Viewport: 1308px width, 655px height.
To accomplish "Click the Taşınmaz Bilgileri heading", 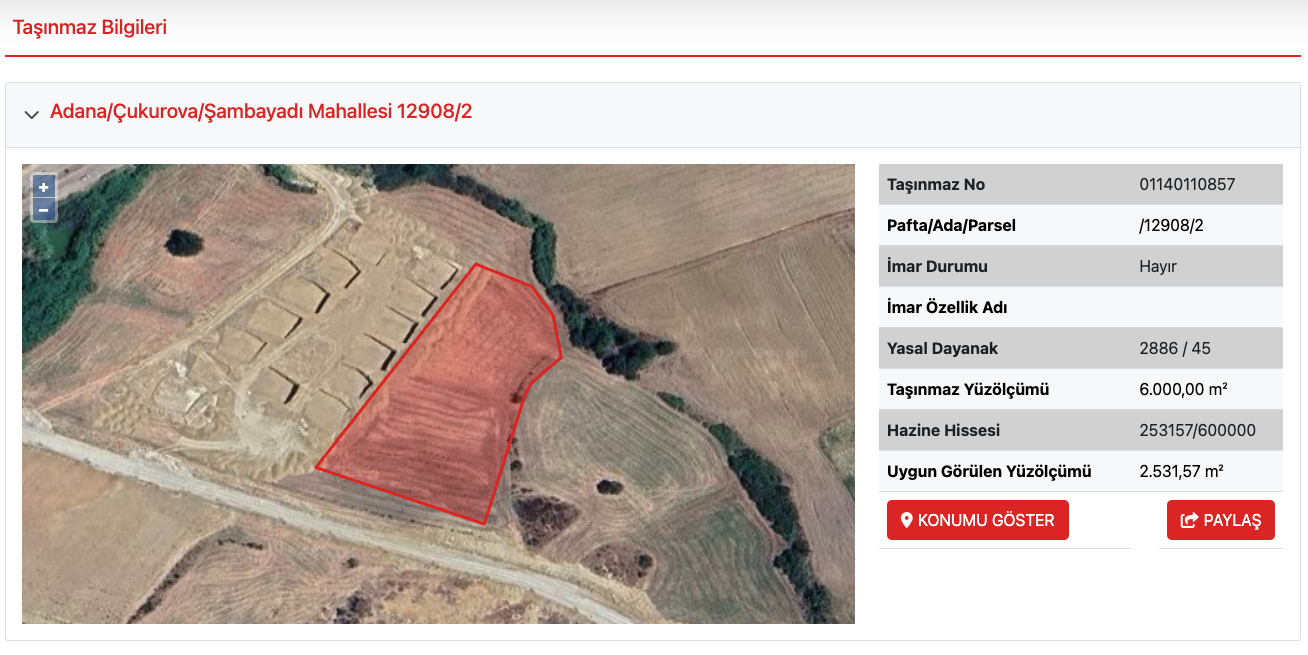I will point(90,27).
